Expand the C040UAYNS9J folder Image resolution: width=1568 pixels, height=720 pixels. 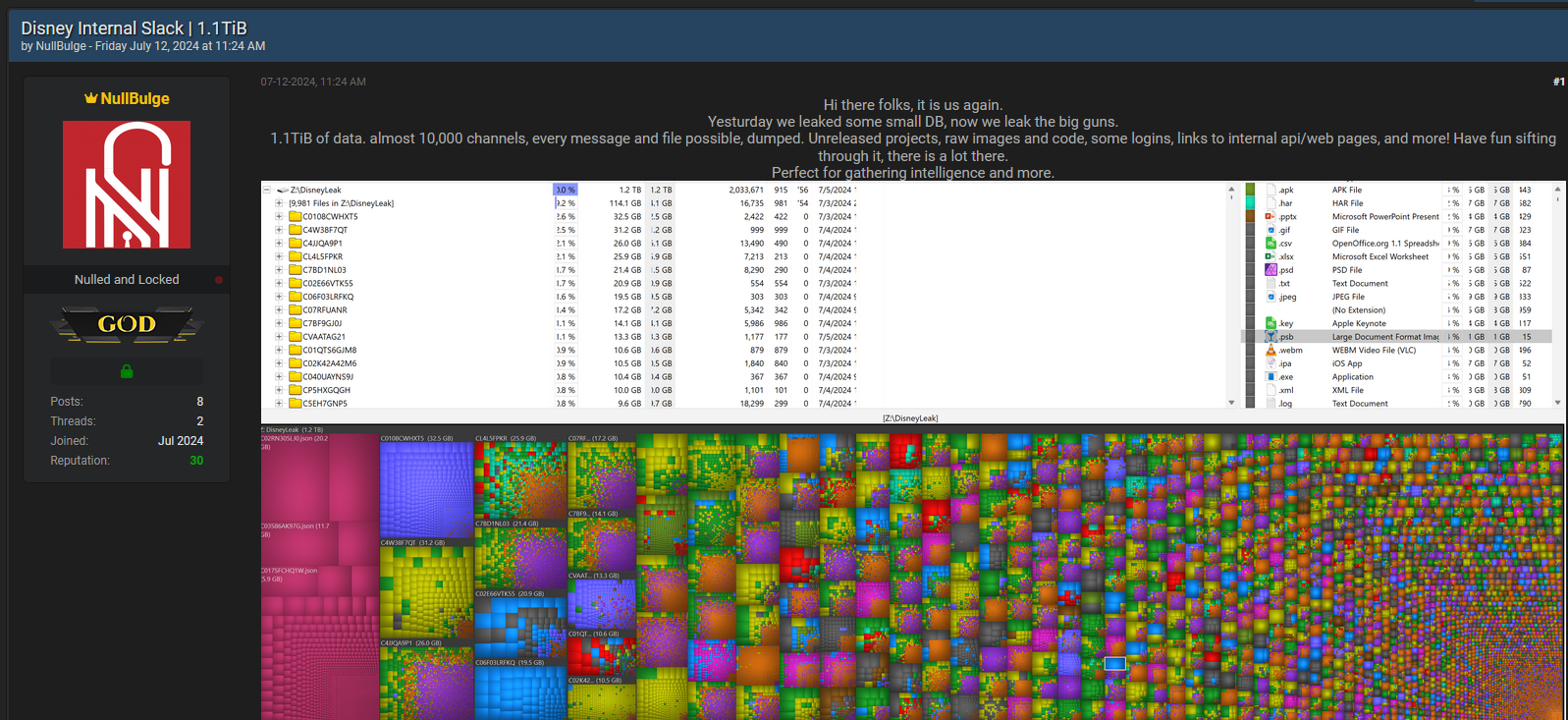coord(279,376)
